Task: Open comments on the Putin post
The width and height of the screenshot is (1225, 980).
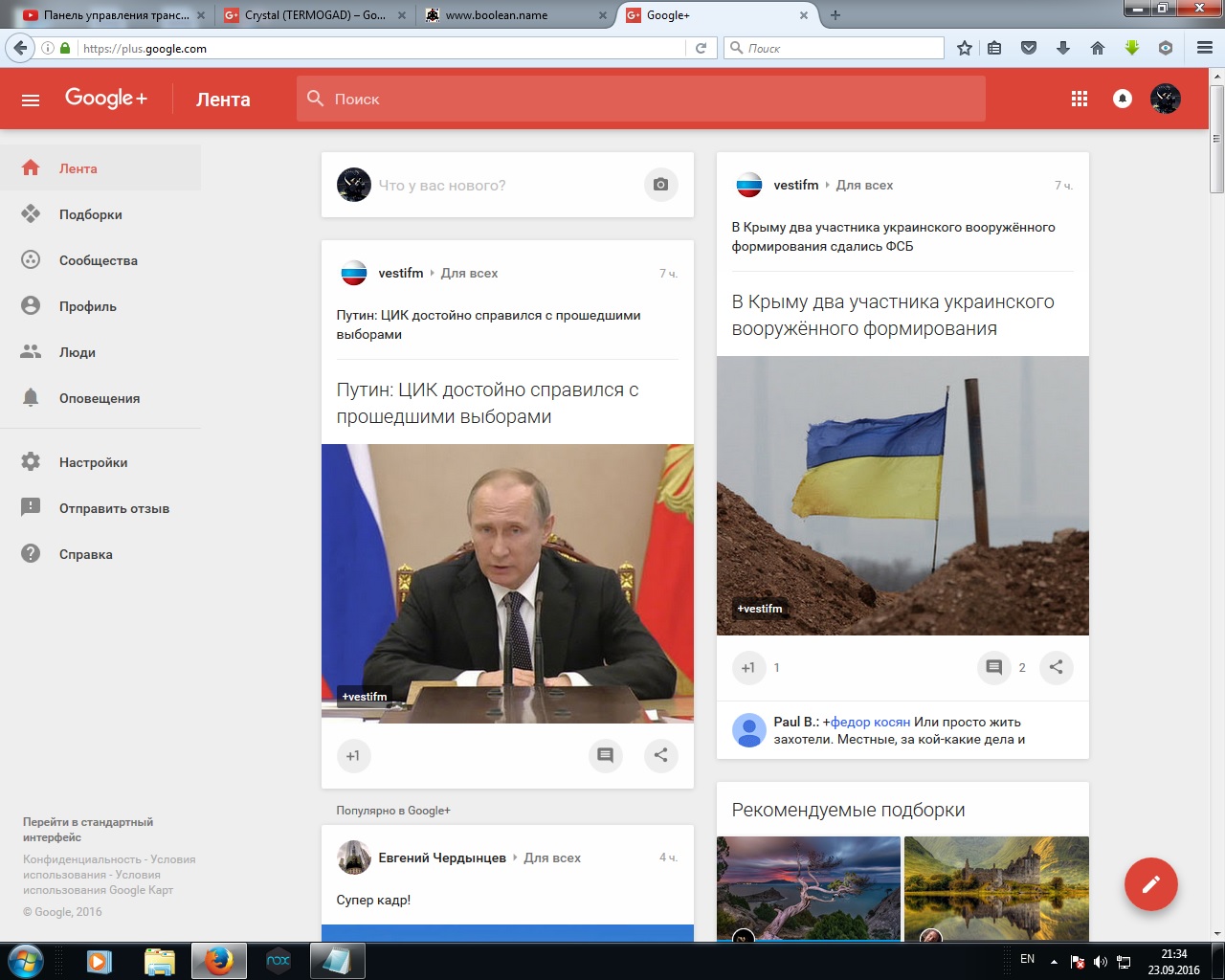Action: pos(605,755)
